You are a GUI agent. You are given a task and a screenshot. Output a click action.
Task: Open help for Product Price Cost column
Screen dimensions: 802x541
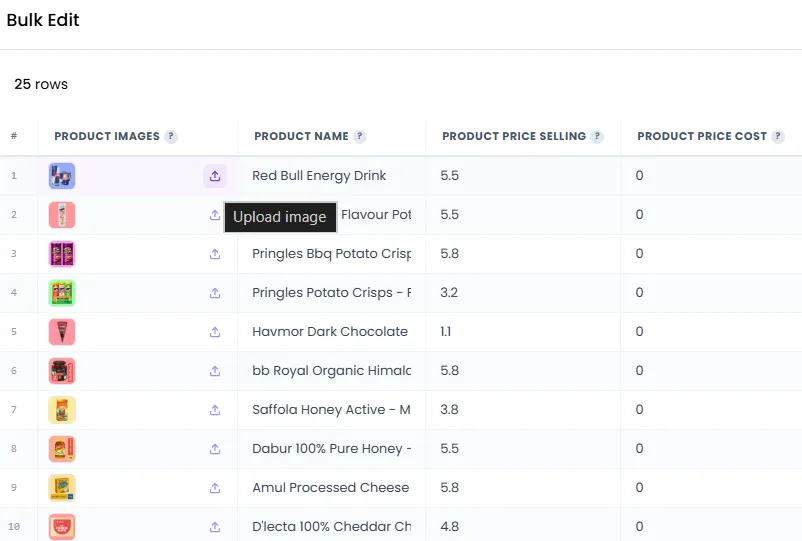pos(778,137)
